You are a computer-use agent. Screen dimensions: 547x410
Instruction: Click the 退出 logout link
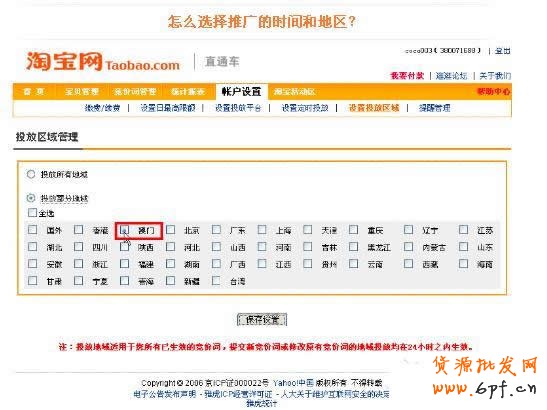click(x=503, y=51)
